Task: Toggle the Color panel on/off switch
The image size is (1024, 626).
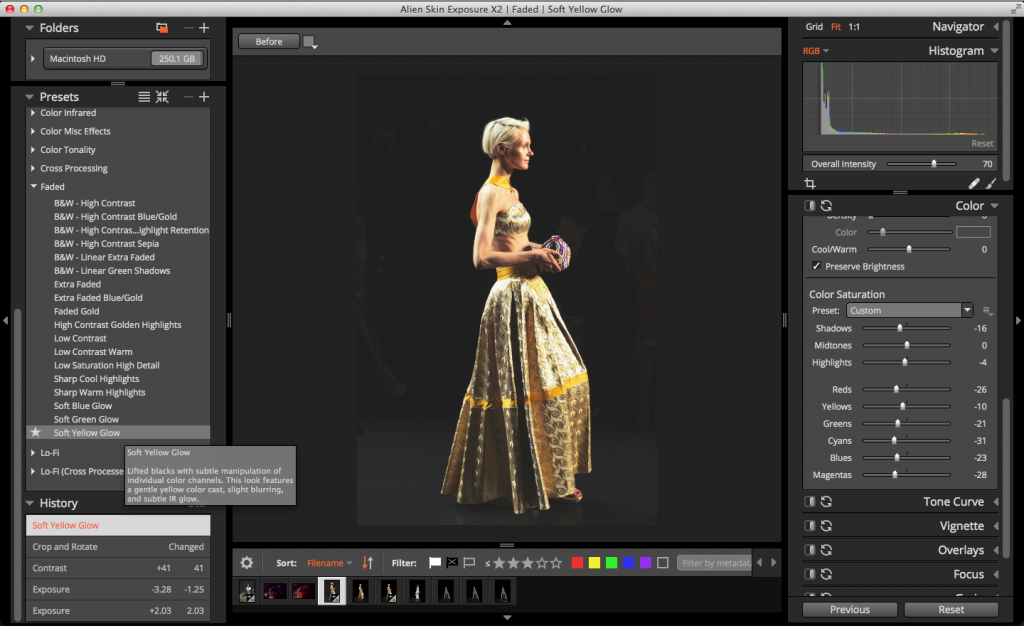Action: [x=810, y=206]
